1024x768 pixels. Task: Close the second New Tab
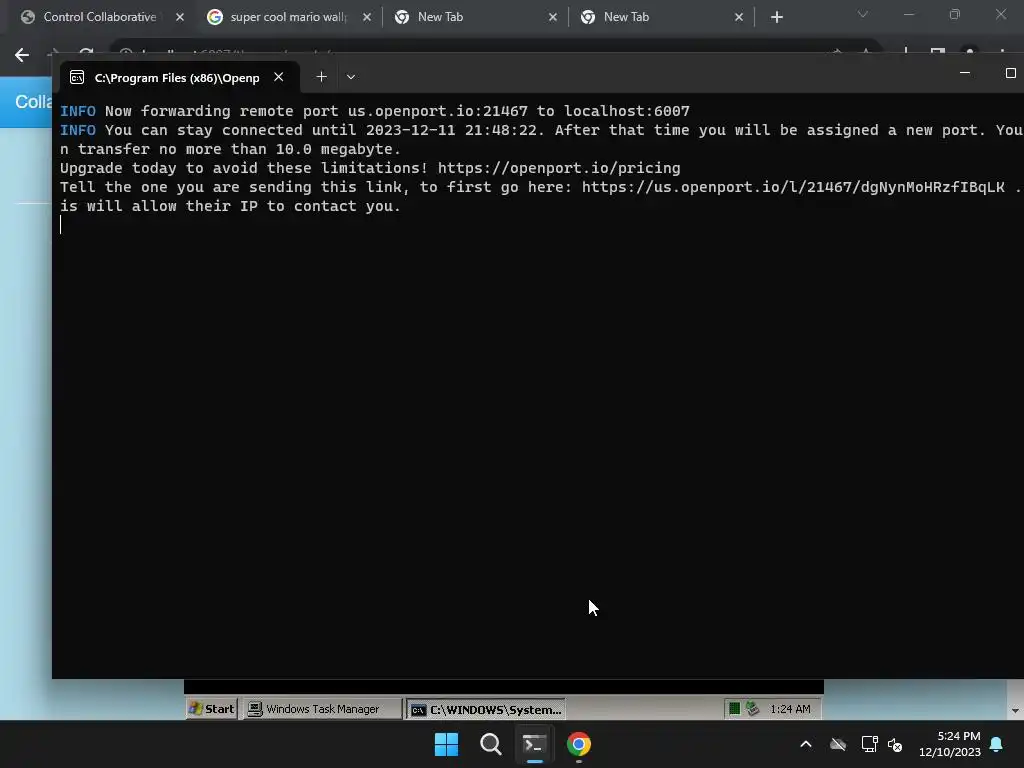pyautogui.click(x=739, y=17)
